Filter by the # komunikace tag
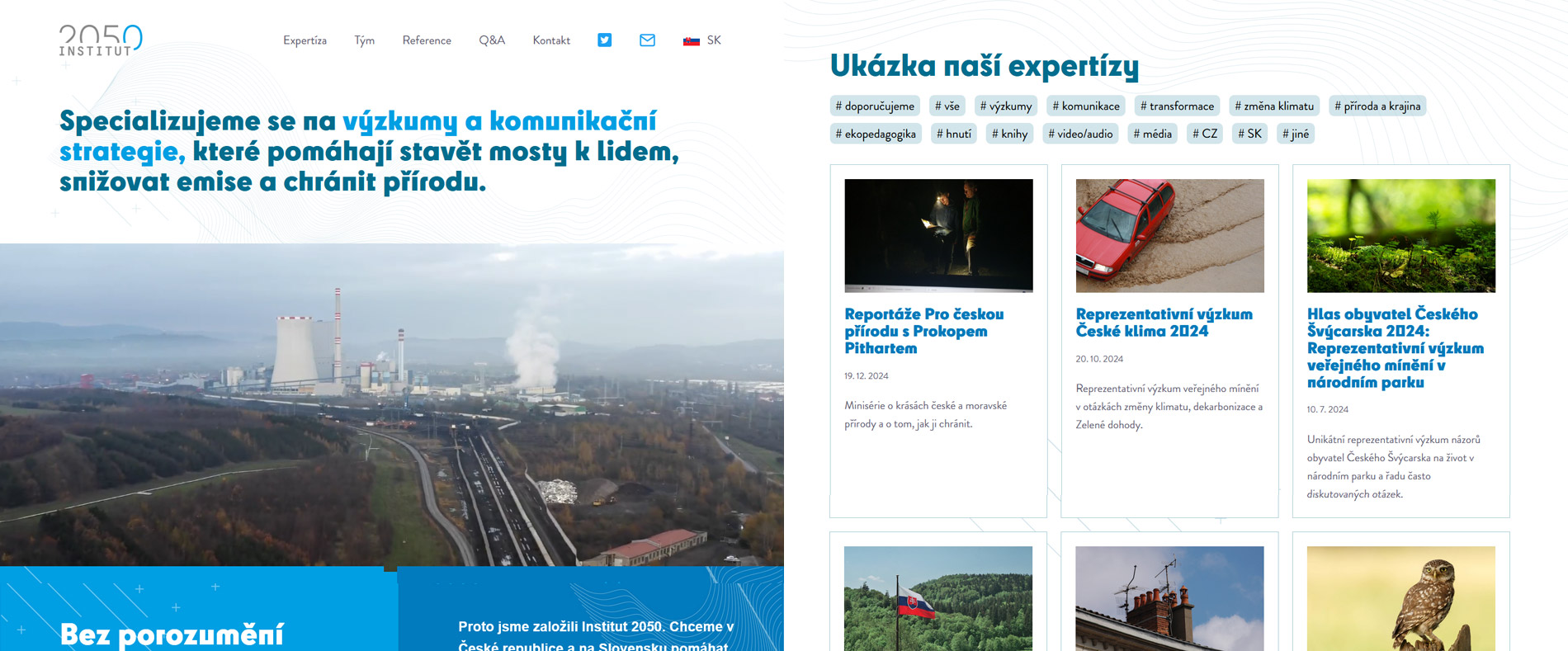Image resolution: width=1568 pixels, height=651 pixels. (x=1086, y=106)
